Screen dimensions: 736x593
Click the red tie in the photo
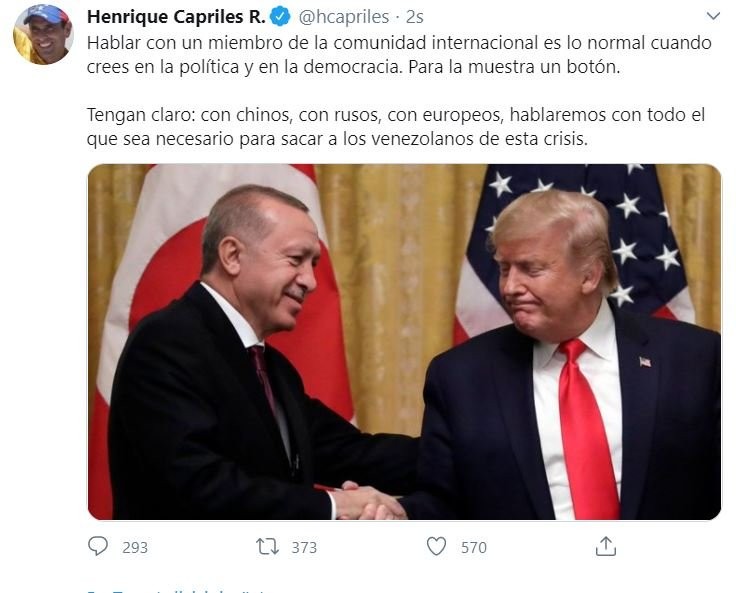click(x=587, y=430)
